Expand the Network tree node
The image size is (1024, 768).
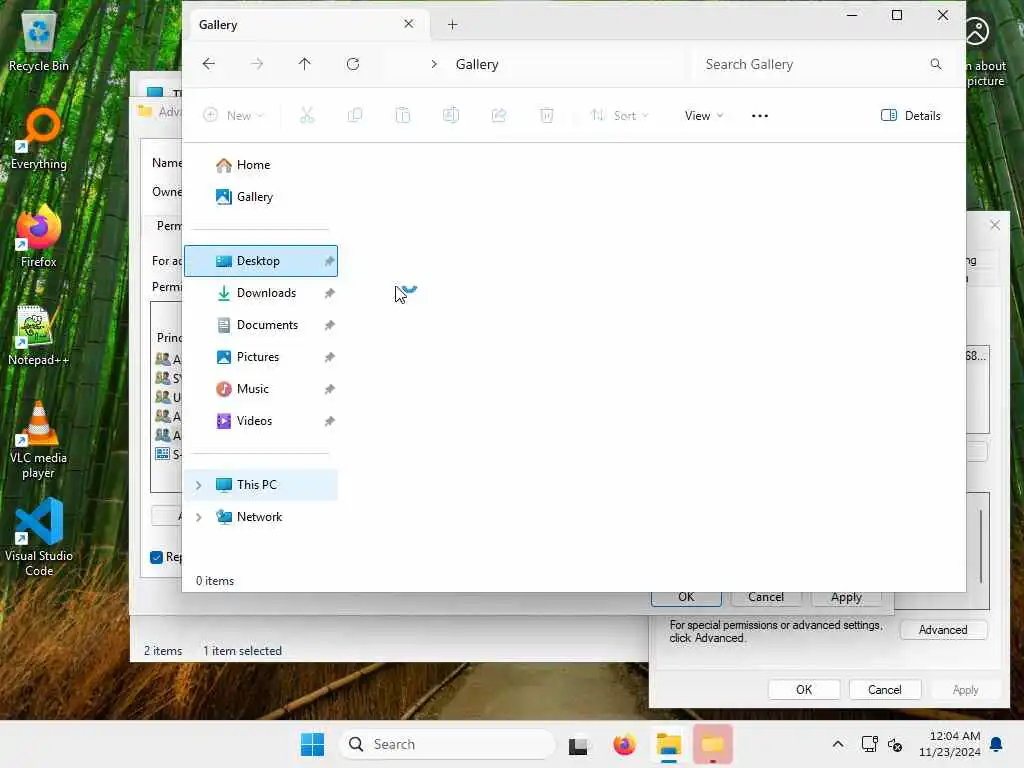click(x=199, y=517)
